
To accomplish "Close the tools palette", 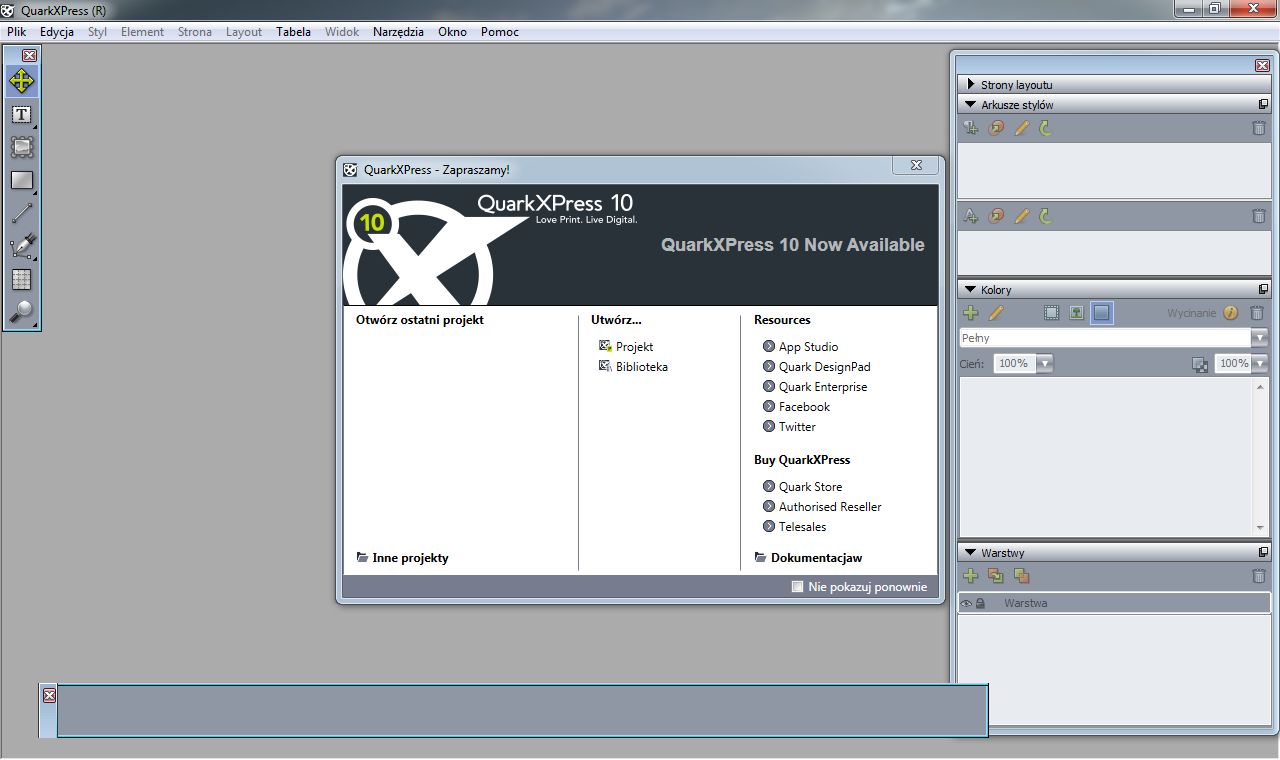I will coord(29,56).
